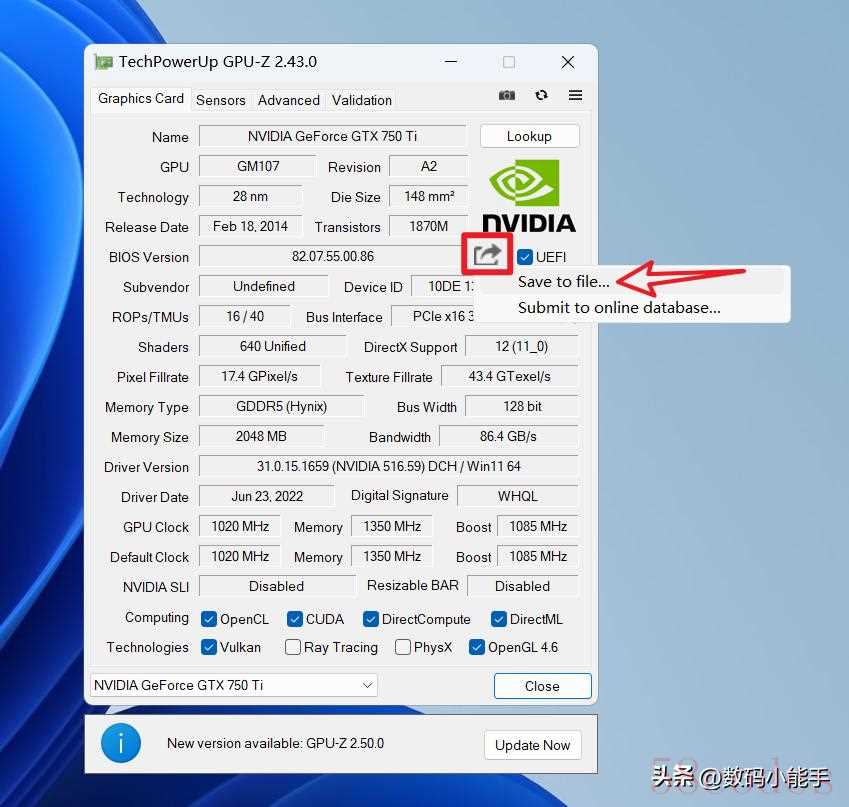849x807 pixels.
Task: Click the Update Now button
Action: 533,745
